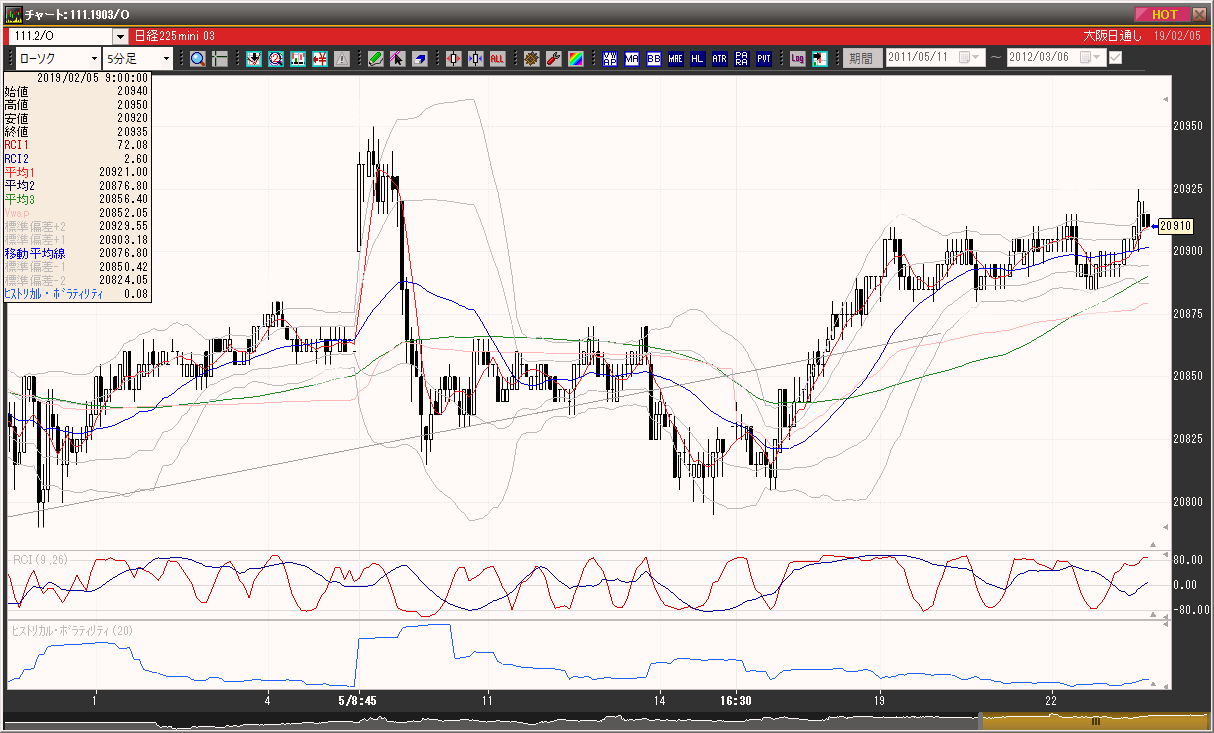This screenshot has width=1214, height=733.
Task: Toggle the ATR indicator button
Action: [719, 58]
